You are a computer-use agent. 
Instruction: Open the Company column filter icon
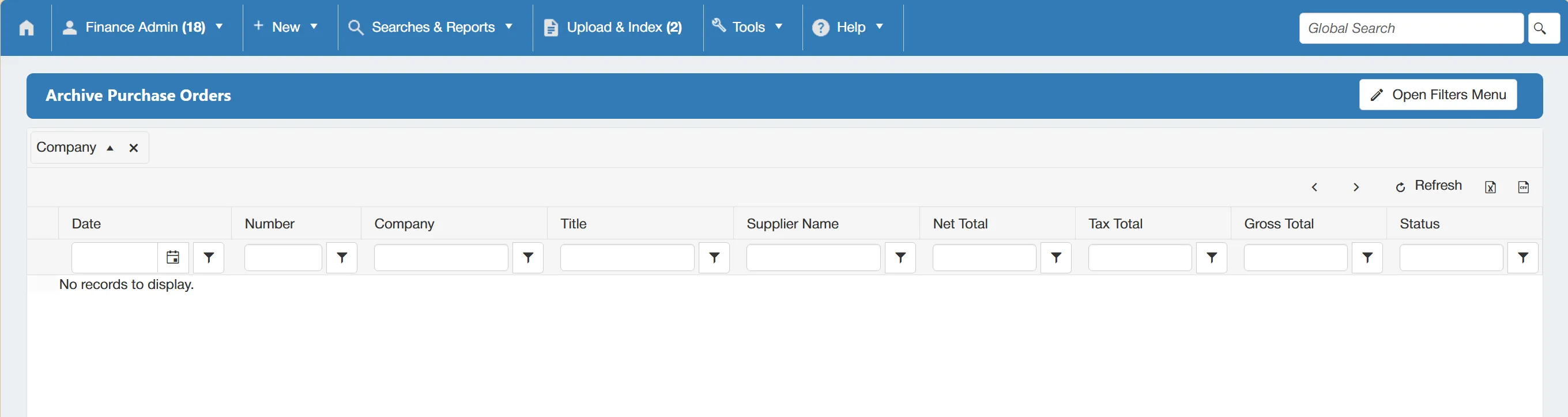point(529,257)
